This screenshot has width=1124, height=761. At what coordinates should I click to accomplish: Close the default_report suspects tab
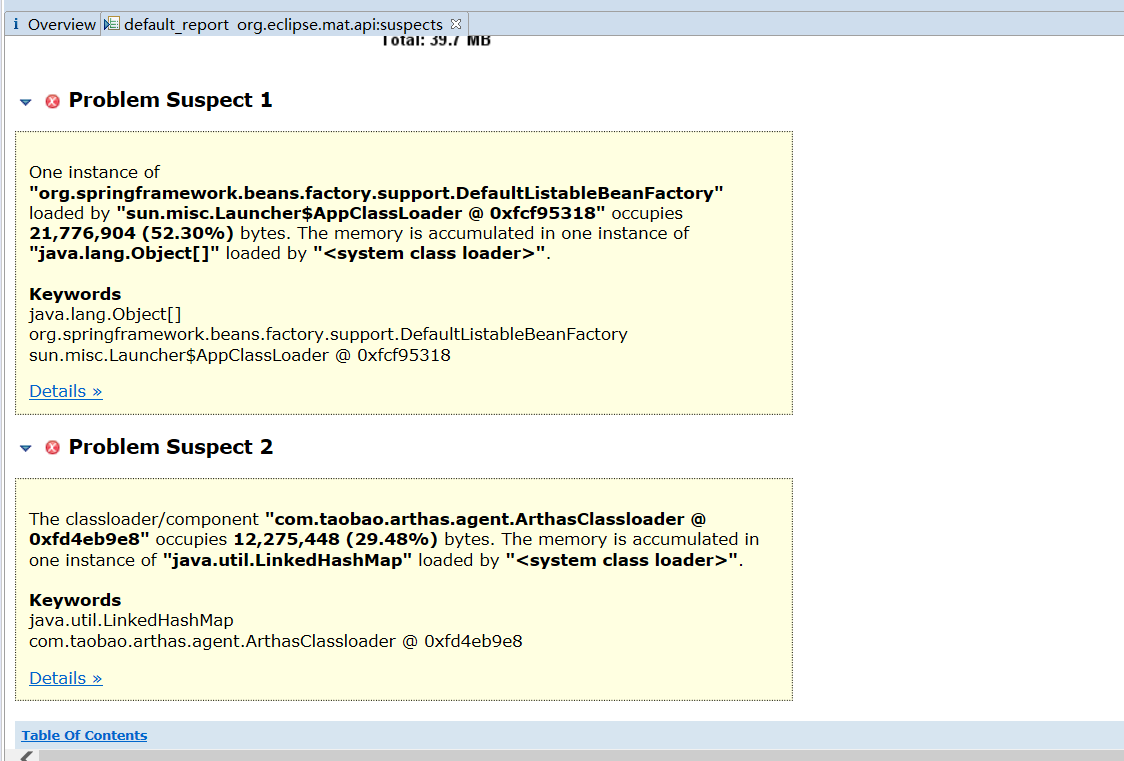coord(456,24)
